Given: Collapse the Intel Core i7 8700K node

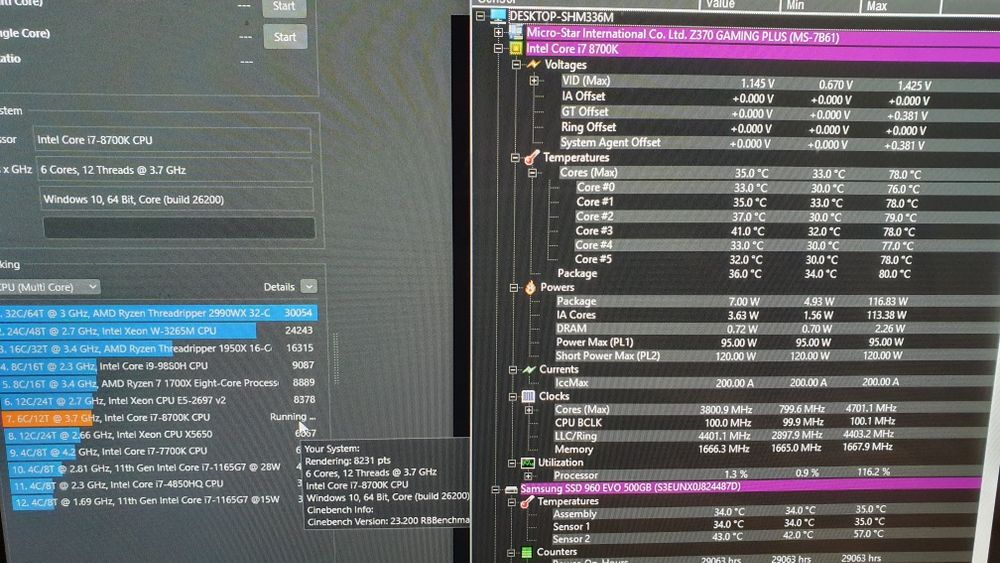Looking at the screenshot, I should pyautogui.click(x=499, y=48).
